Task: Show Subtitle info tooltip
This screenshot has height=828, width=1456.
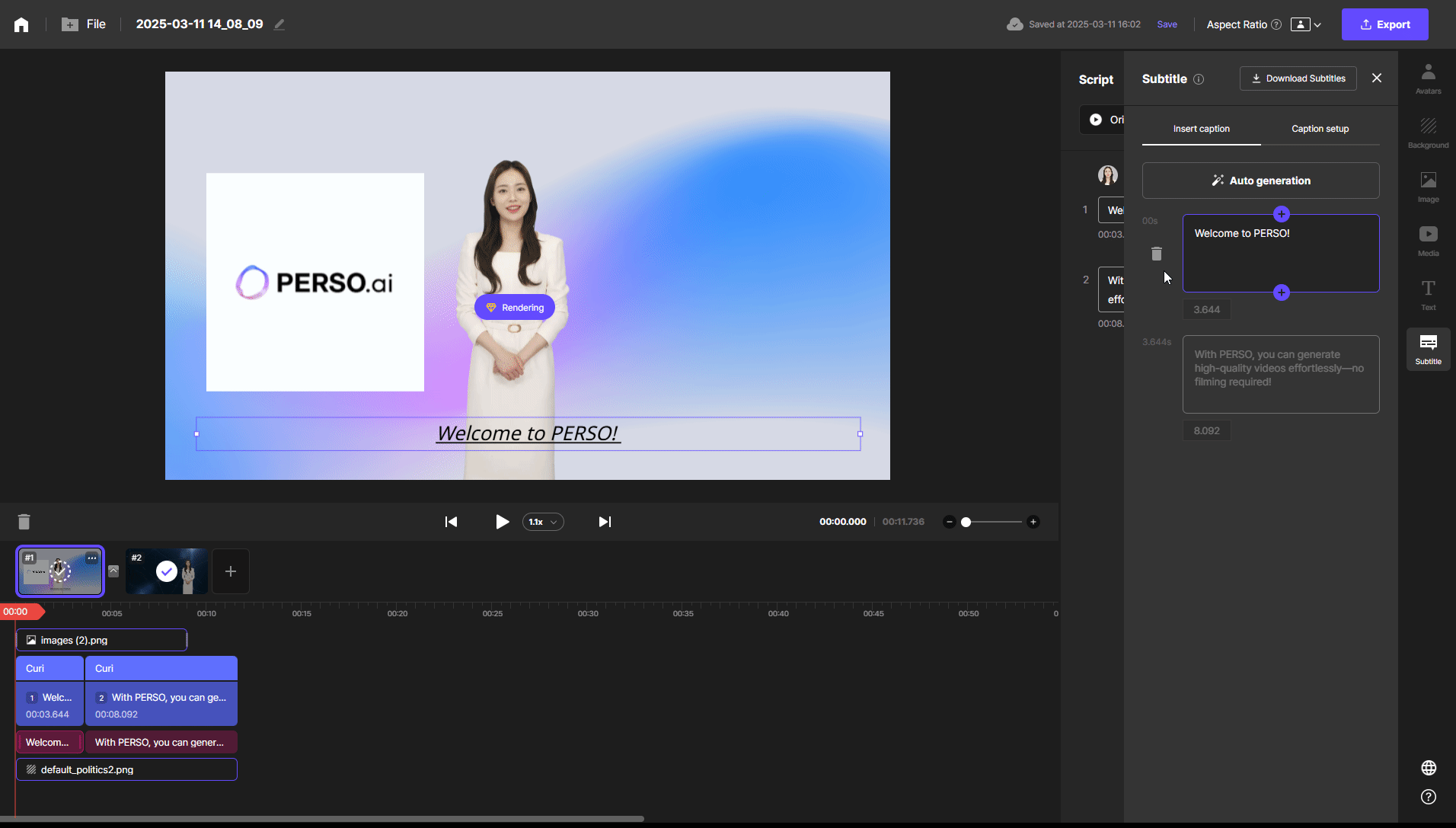Action: pyautogui.click(x=1199, y=79)
